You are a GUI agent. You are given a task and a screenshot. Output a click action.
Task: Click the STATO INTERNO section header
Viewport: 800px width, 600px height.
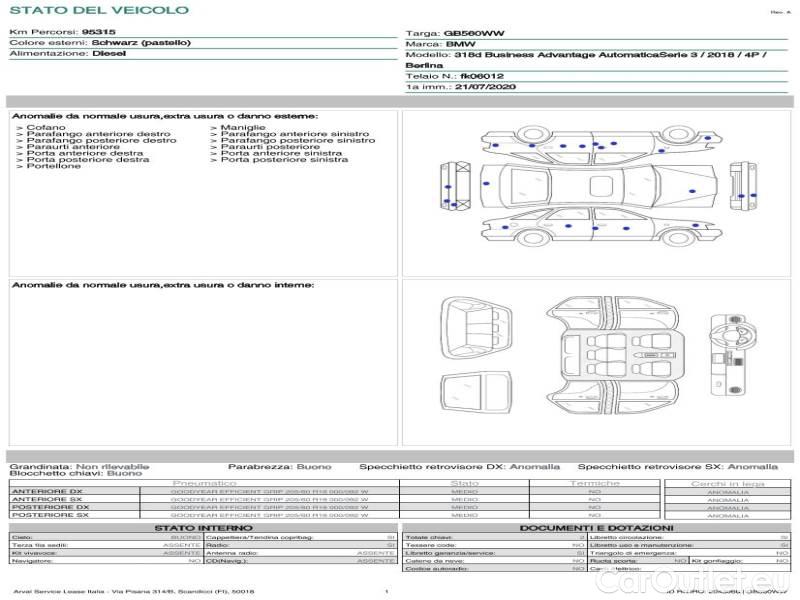click(203, 528)
